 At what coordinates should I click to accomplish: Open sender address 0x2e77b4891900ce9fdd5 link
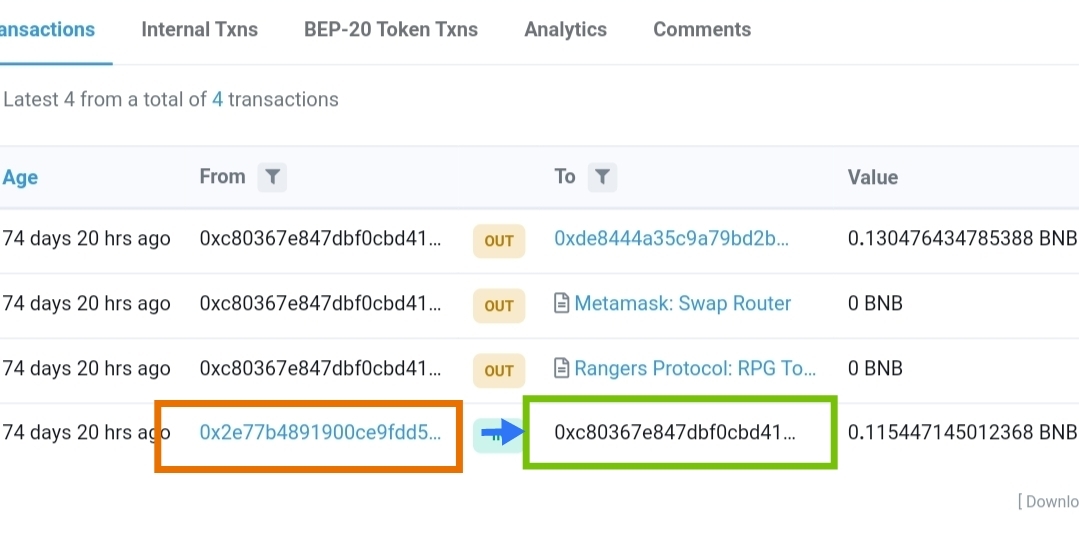click(x=320, y=432)
